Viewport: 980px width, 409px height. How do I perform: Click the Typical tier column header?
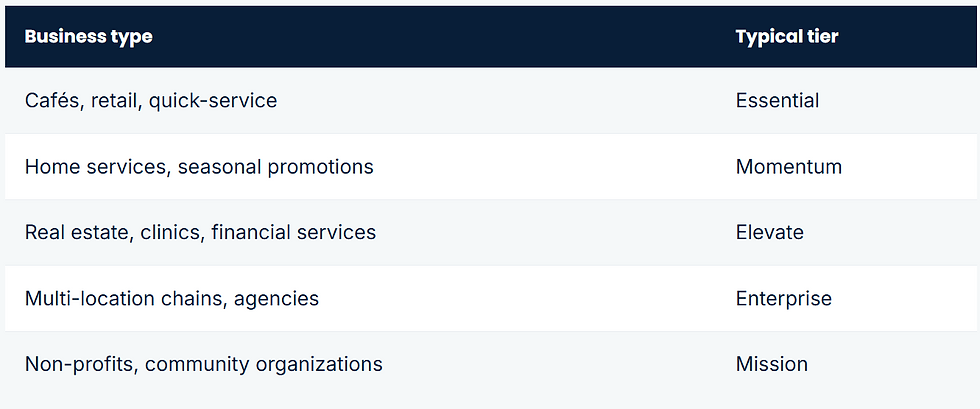[787, 36]
